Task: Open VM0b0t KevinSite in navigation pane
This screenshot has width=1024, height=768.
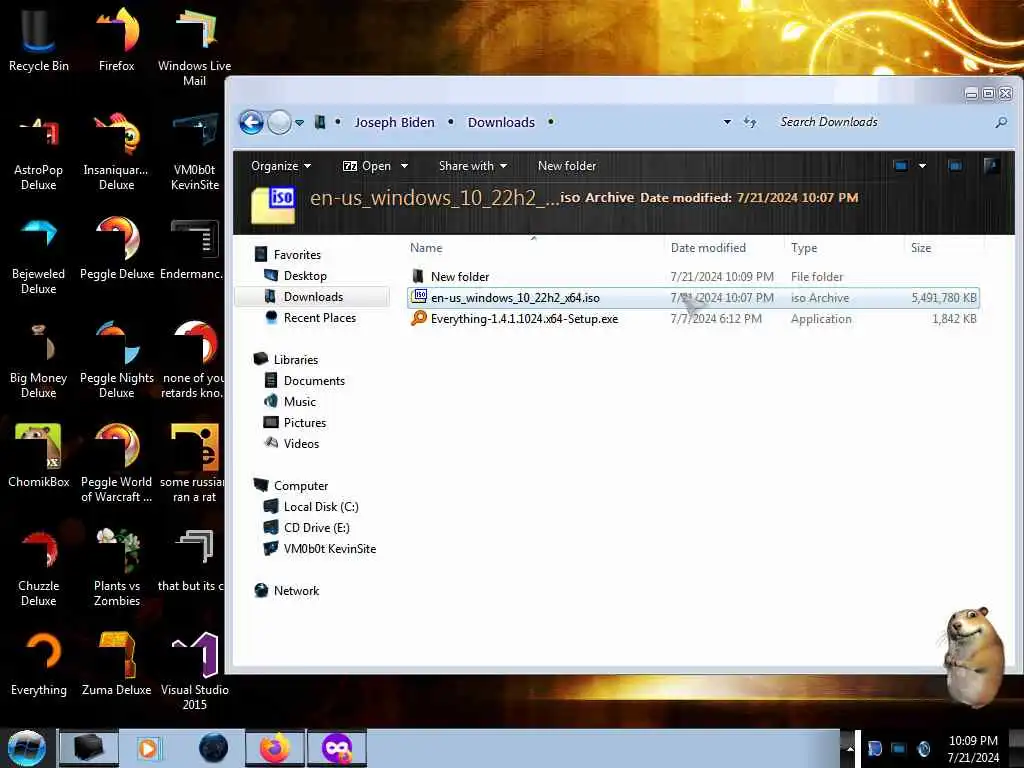Action: click(x=329, y=549)
